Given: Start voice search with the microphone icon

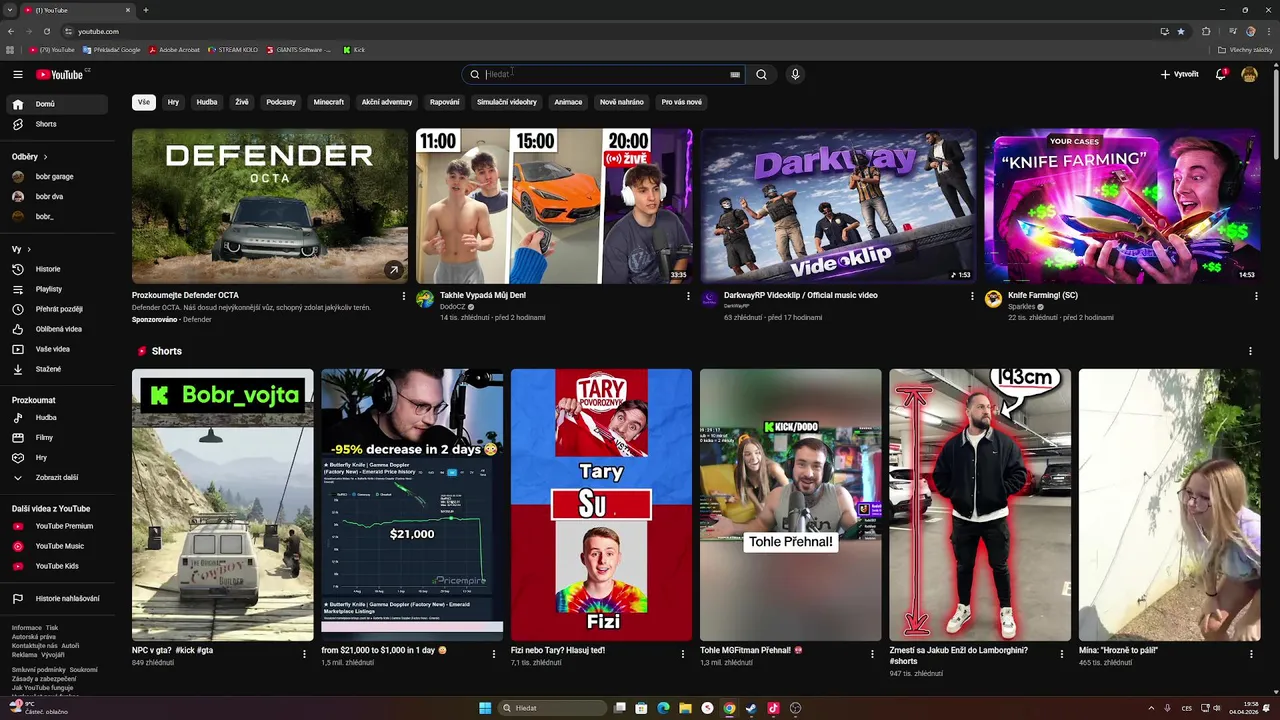Looking at the screenshot, I should (795, 74).
